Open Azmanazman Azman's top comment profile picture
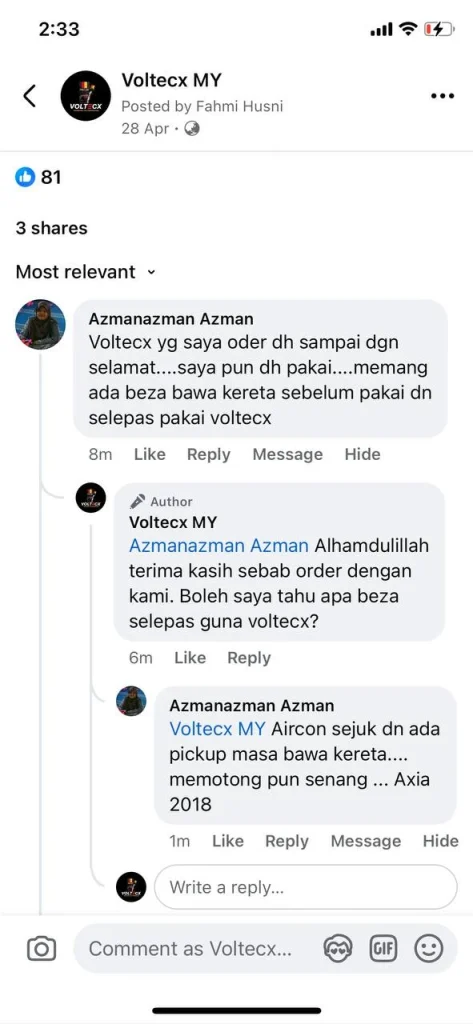Screen dimensions: 473x1024 (41, 325)
